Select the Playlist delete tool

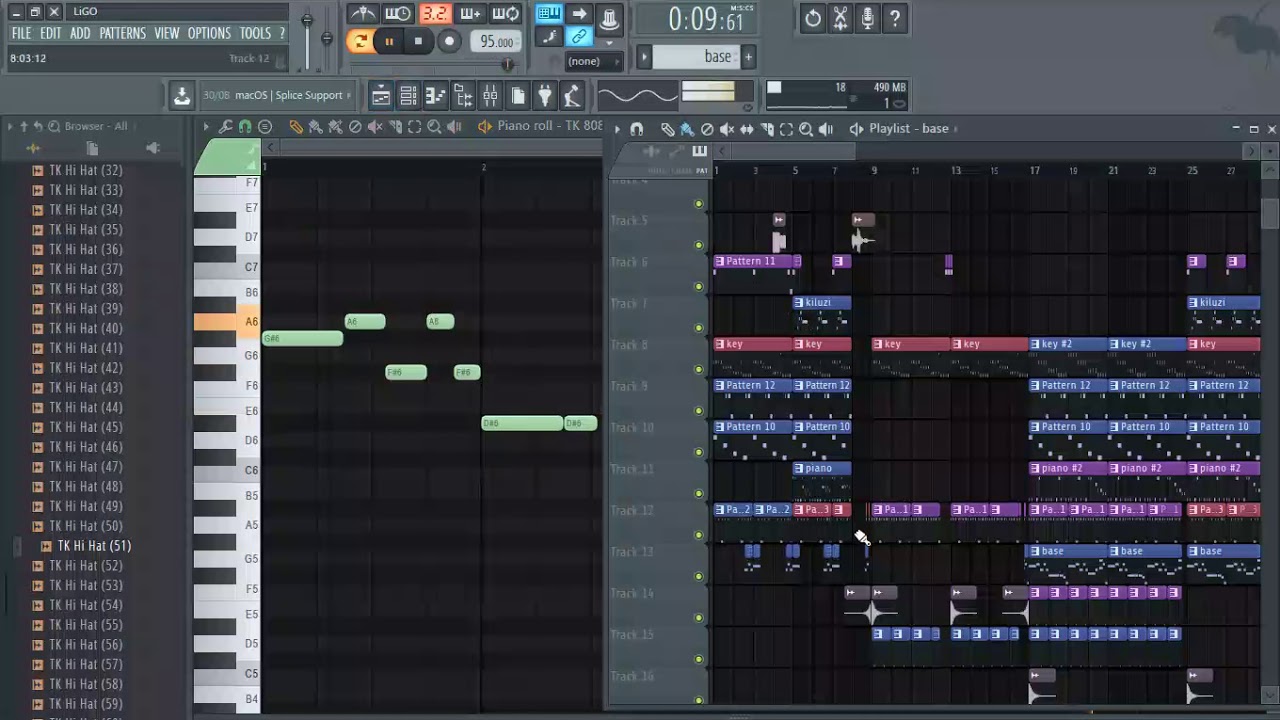tap(707, 129)
